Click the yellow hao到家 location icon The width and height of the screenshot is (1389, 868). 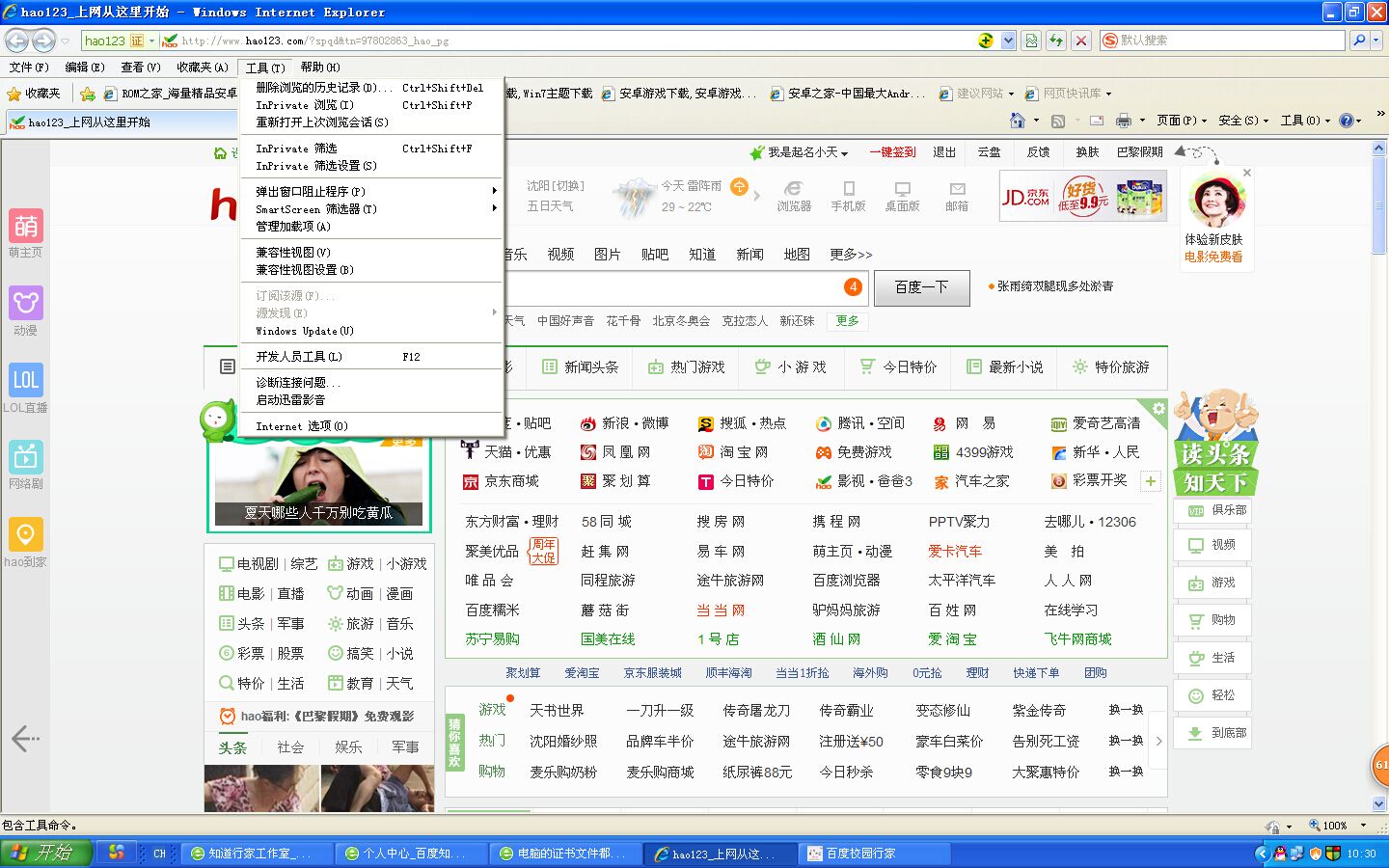point(26,534)
